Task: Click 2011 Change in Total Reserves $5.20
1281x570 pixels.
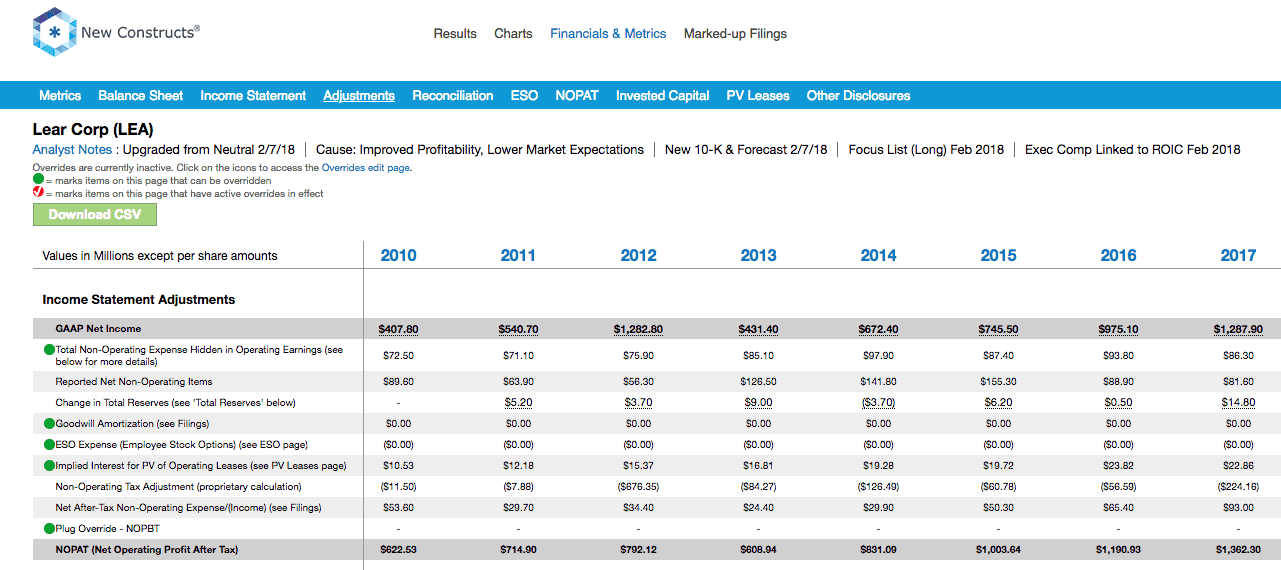Action: click(x=518, y=403)
